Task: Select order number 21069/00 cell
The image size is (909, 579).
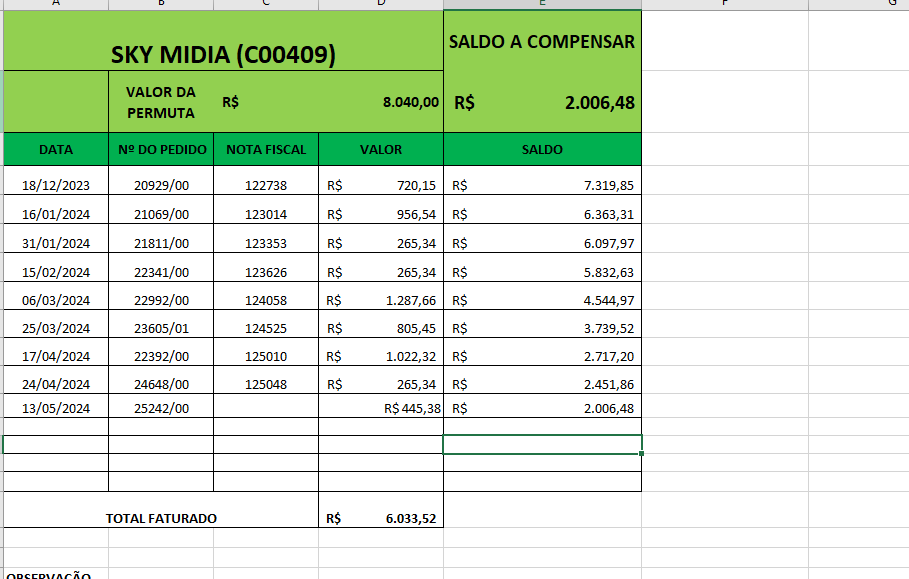Action: (x=161, y=214)
